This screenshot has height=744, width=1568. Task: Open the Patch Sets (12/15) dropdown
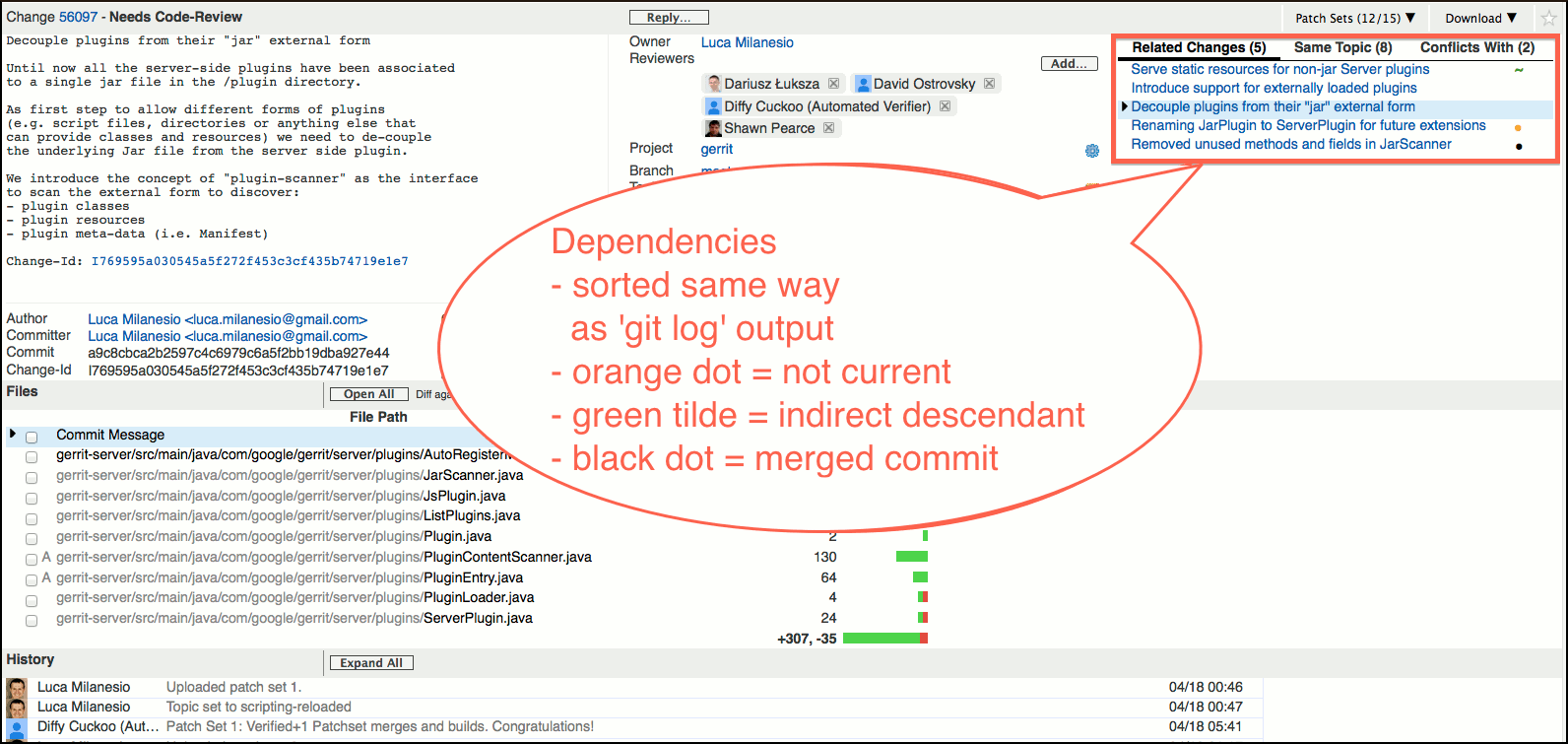[x=1354, y=18]
